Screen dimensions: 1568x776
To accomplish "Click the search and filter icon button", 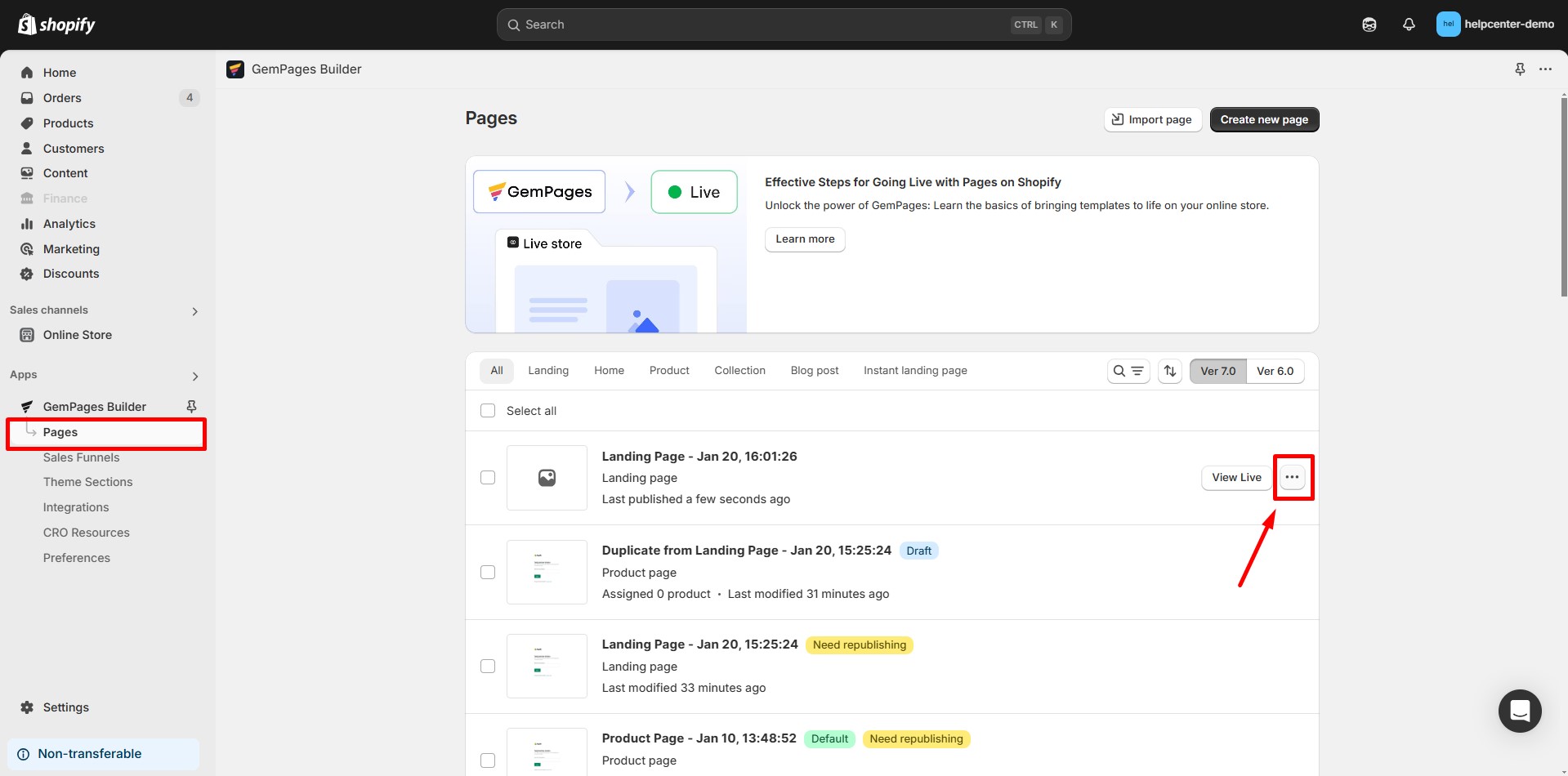I will coord(1128,371).
